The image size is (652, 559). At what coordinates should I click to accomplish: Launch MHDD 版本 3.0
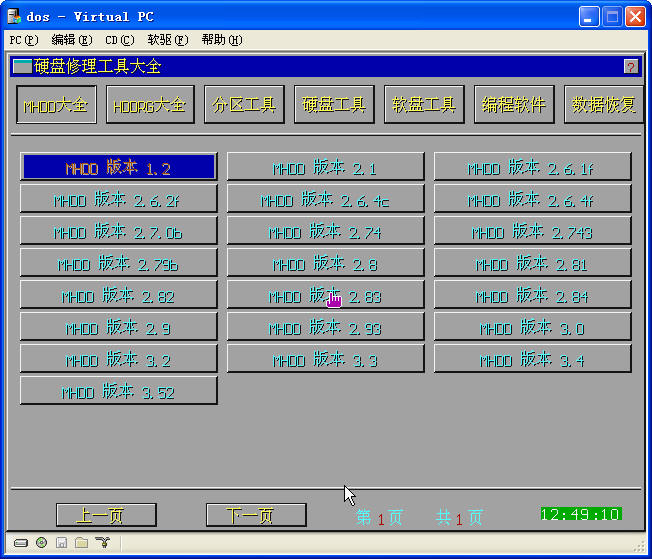pyautogui.click(x=532, y=327)
